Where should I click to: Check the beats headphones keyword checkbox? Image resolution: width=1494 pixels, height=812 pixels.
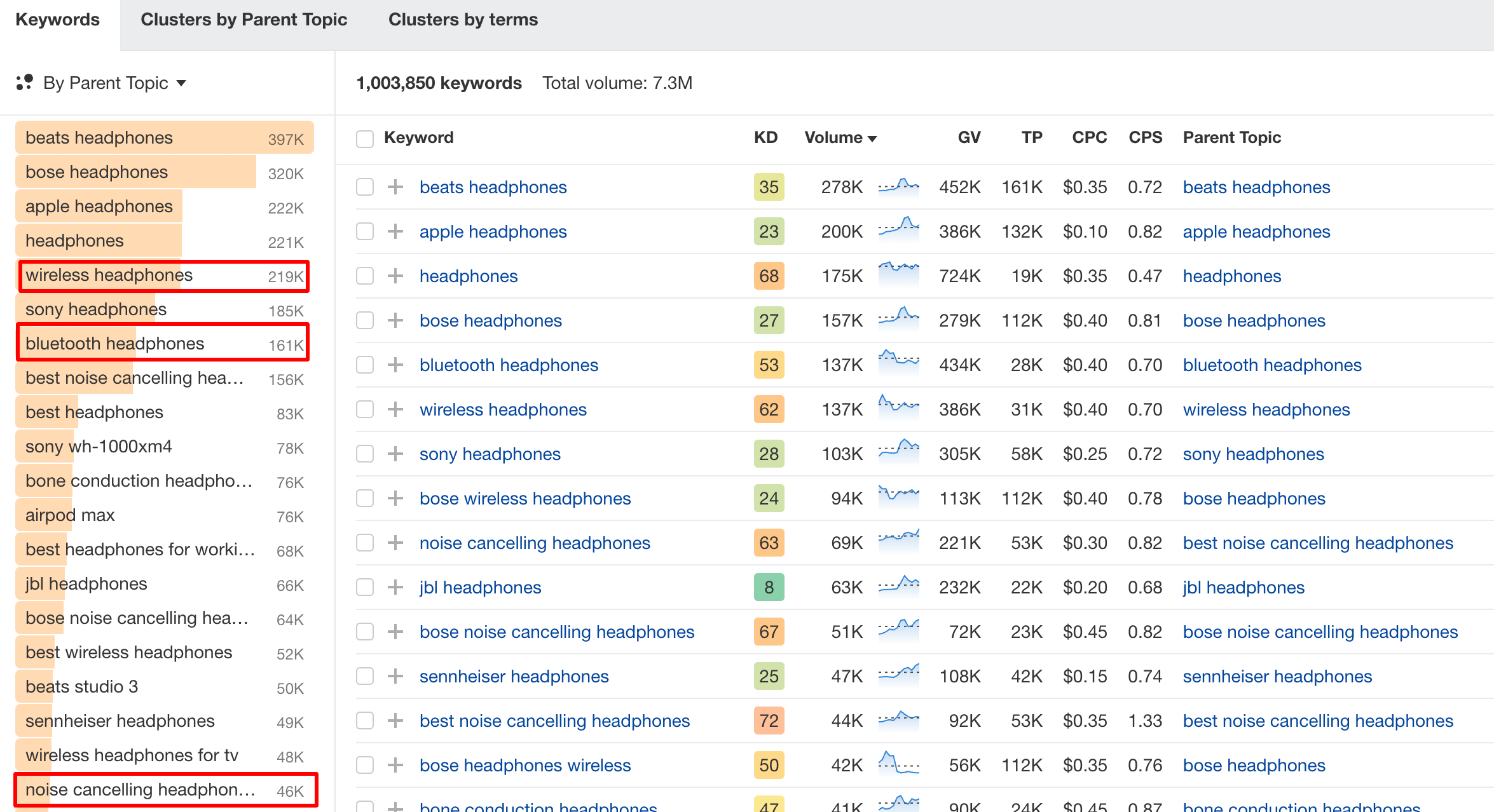pos(365,187)
